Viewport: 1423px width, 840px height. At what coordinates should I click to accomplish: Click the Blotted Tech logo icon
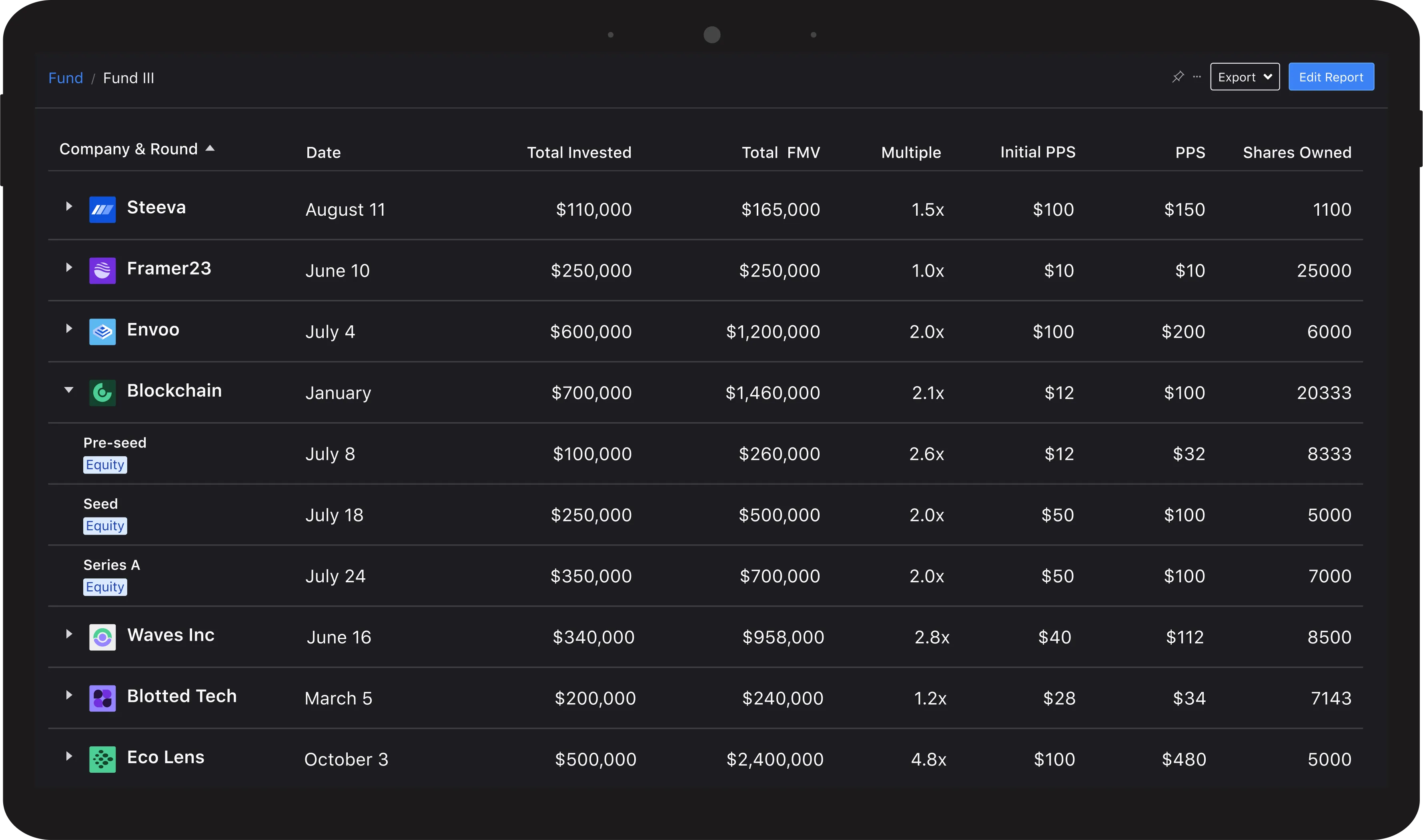[102, 698]
